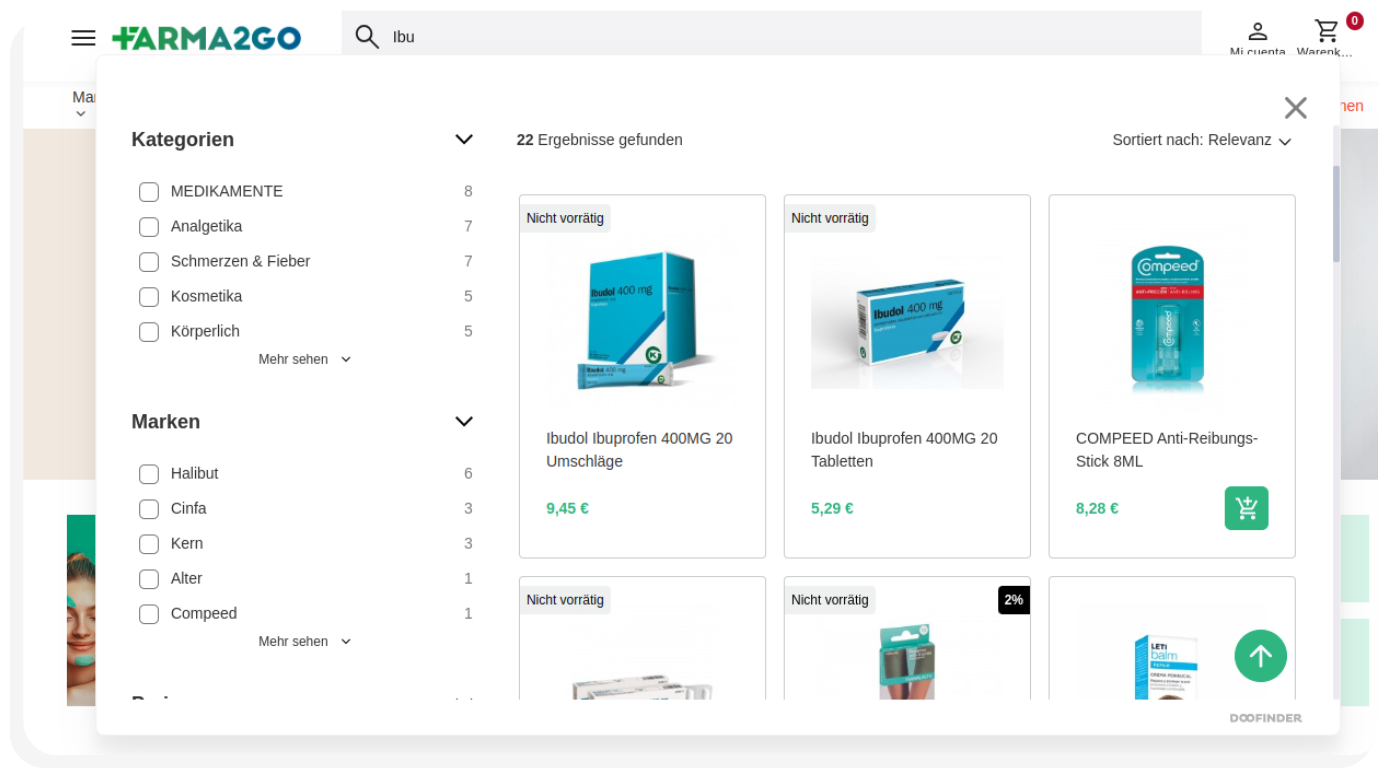Screen dimensions: 1378x770
Task: Open the Mi cuenta account icon
Action: [x=1257, y=33]
